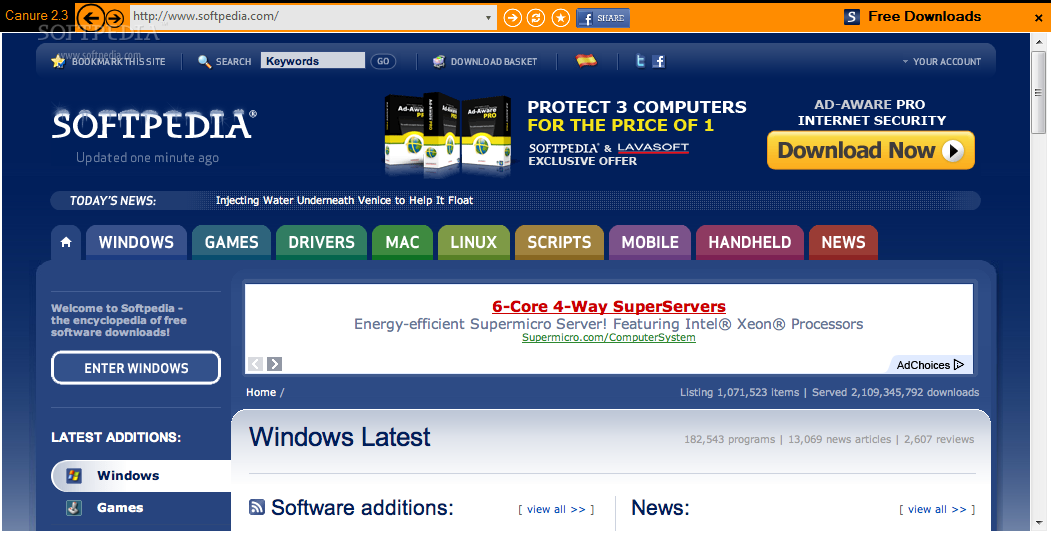1051x537 pixels.
Task: Click the Home breadcrumb link
Action: pyautogui.click(x=261, y=392)
